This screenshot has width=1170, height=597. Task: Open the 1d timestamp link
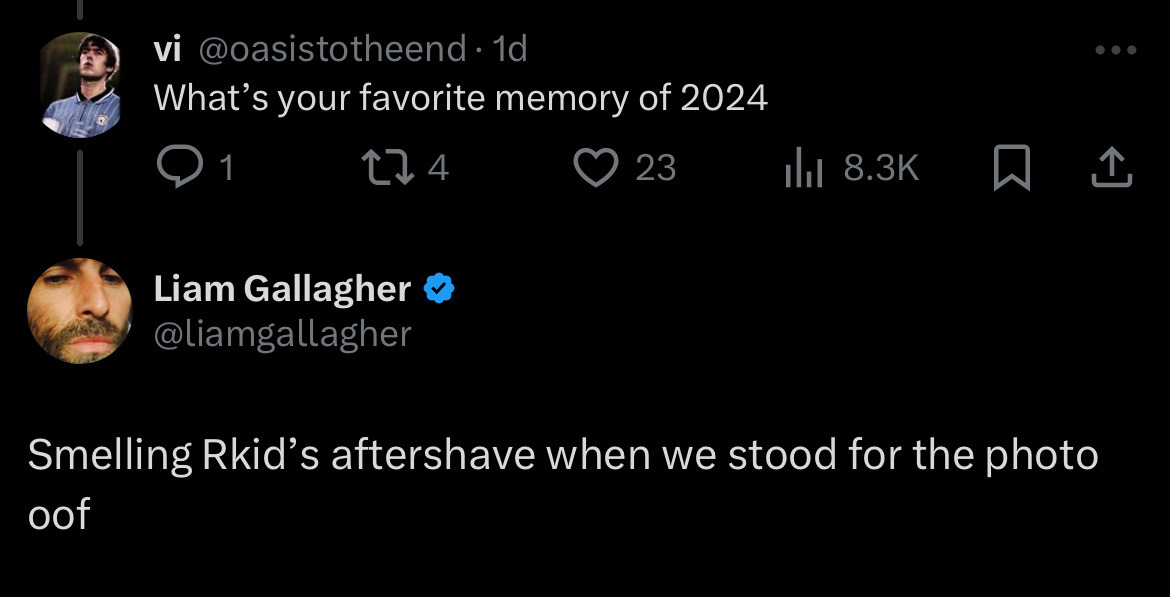click(511, 50)
